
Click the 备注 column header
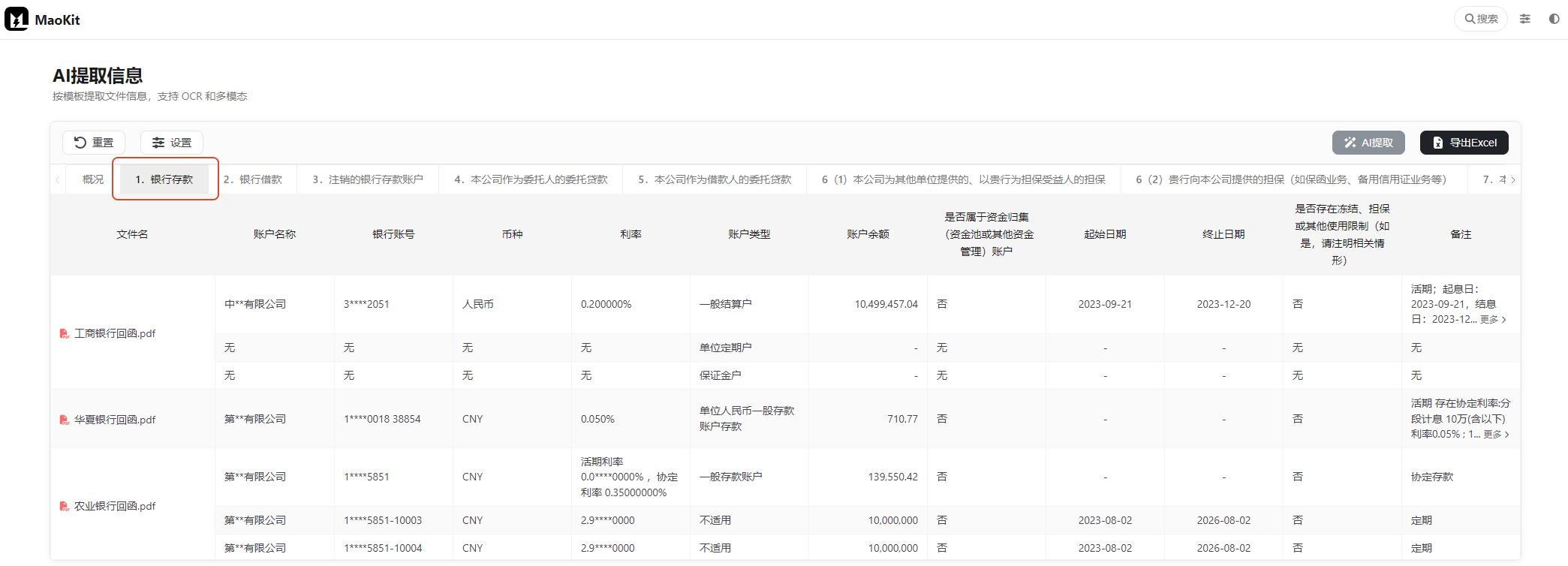(x=1461, y=234)
